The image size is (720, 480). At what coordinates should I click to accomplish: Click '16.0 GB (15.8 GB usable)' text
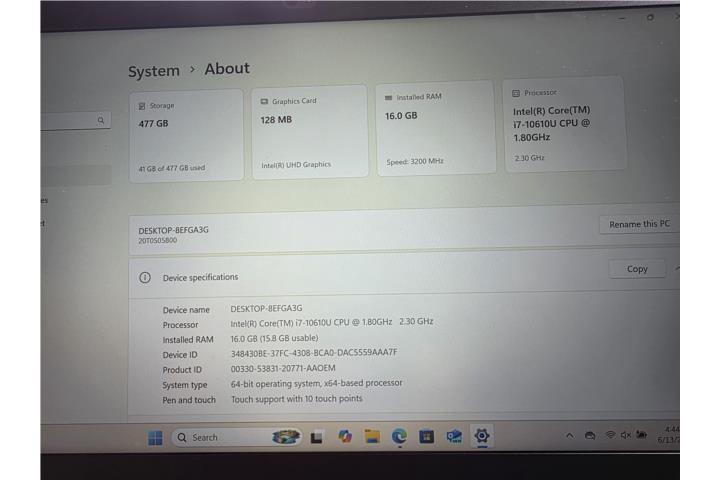tap(274, 338)
